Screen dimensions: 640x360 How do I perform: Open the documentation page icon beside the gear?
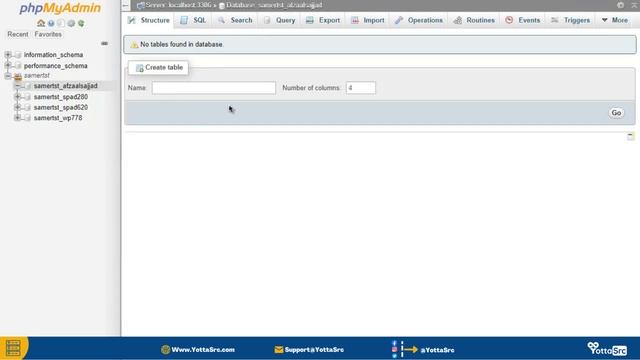coord(61,23)
